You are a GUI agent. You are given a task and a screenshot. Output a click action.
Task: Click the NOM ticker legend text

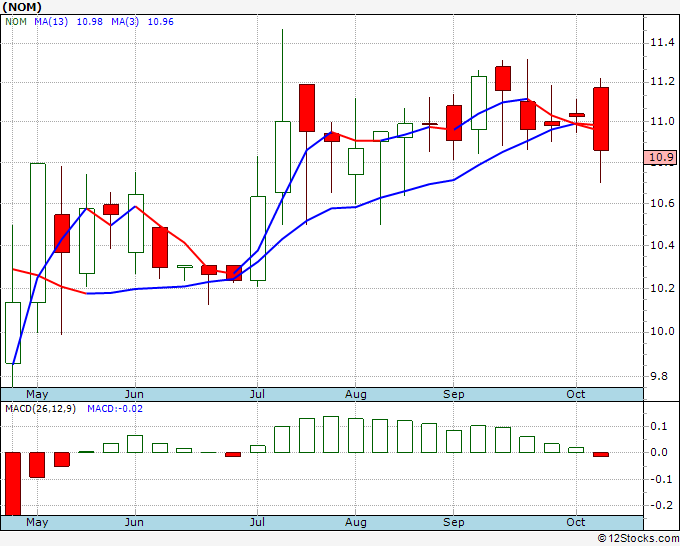pos(16,22)
